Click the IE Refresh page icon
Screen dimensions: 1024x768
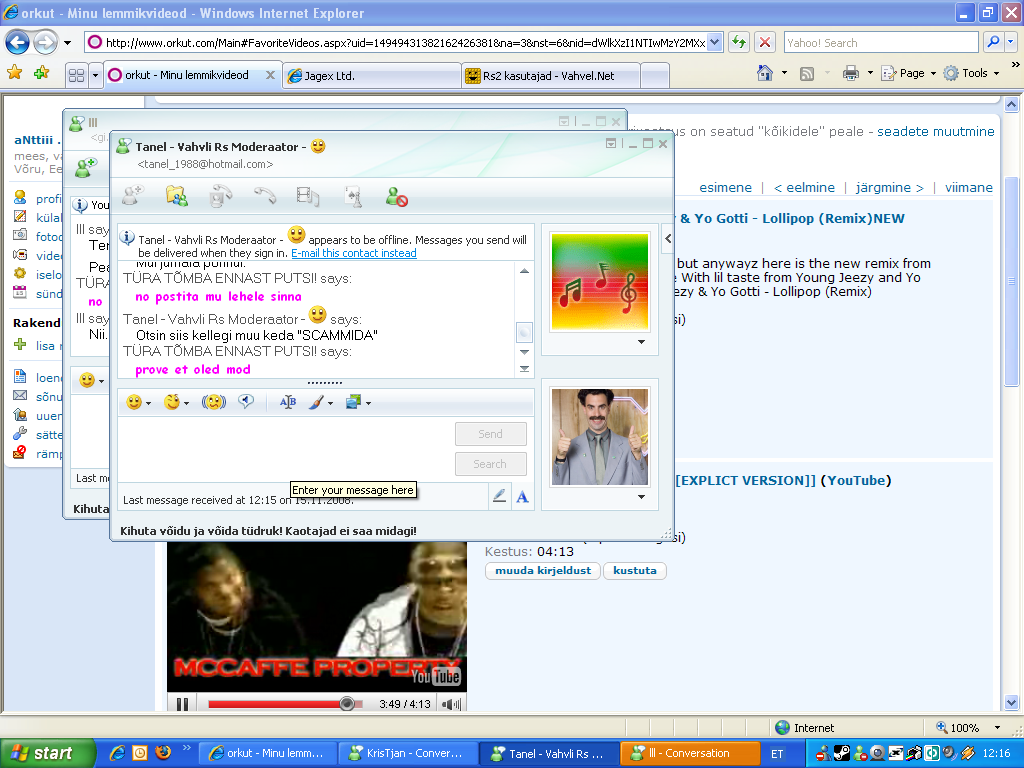[738, 43]
